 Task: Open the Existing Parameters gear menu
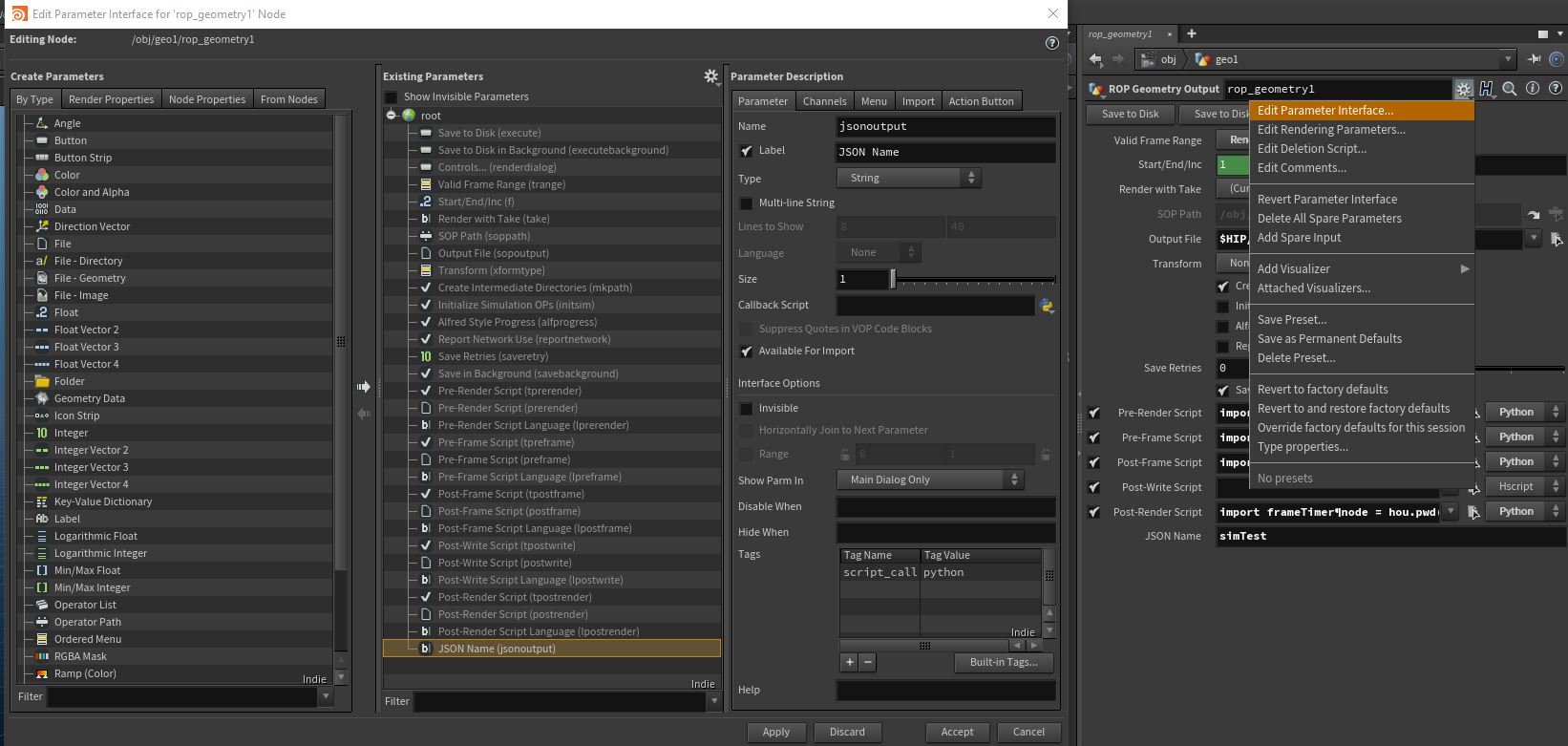coord(711,76)
